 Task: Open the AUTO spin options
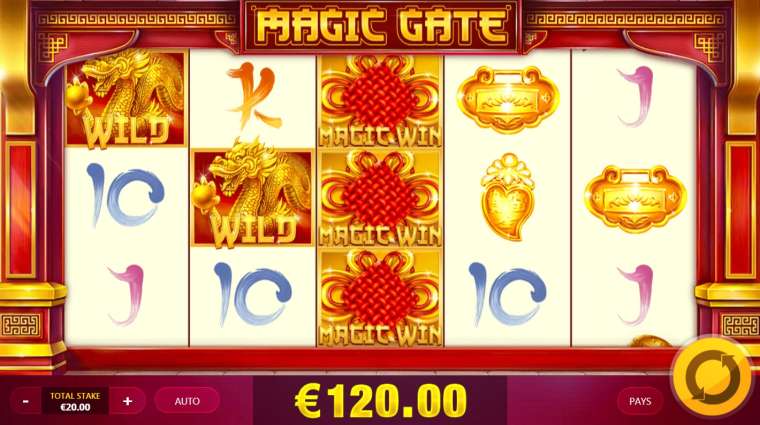pos(187,401)
